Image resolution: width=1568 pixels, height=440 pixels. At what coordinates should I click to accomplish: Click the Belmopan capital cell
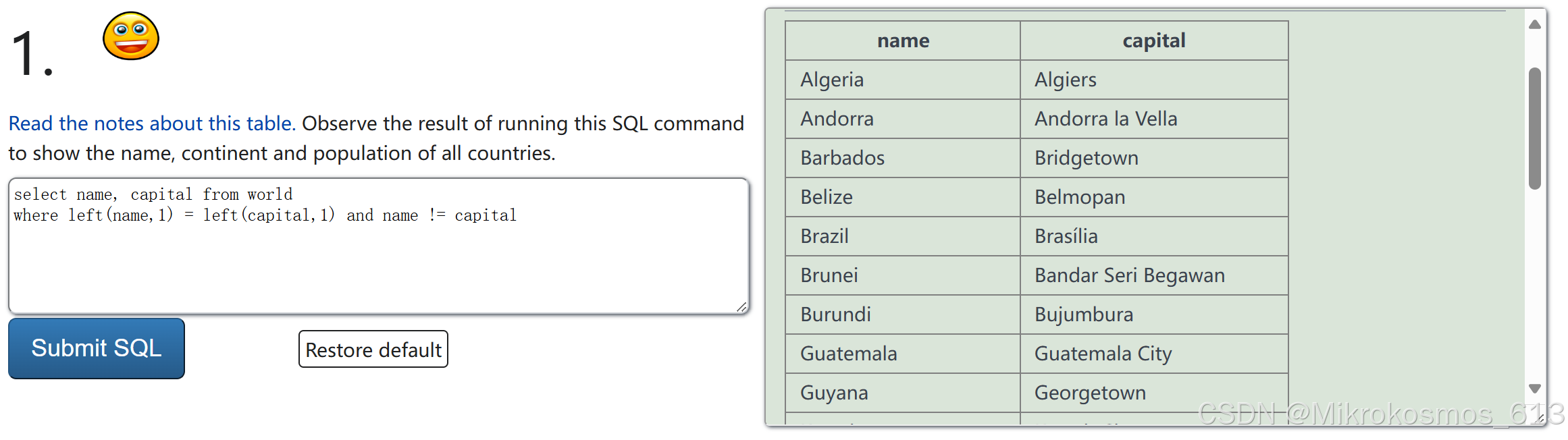click(x=1080, y=196)
